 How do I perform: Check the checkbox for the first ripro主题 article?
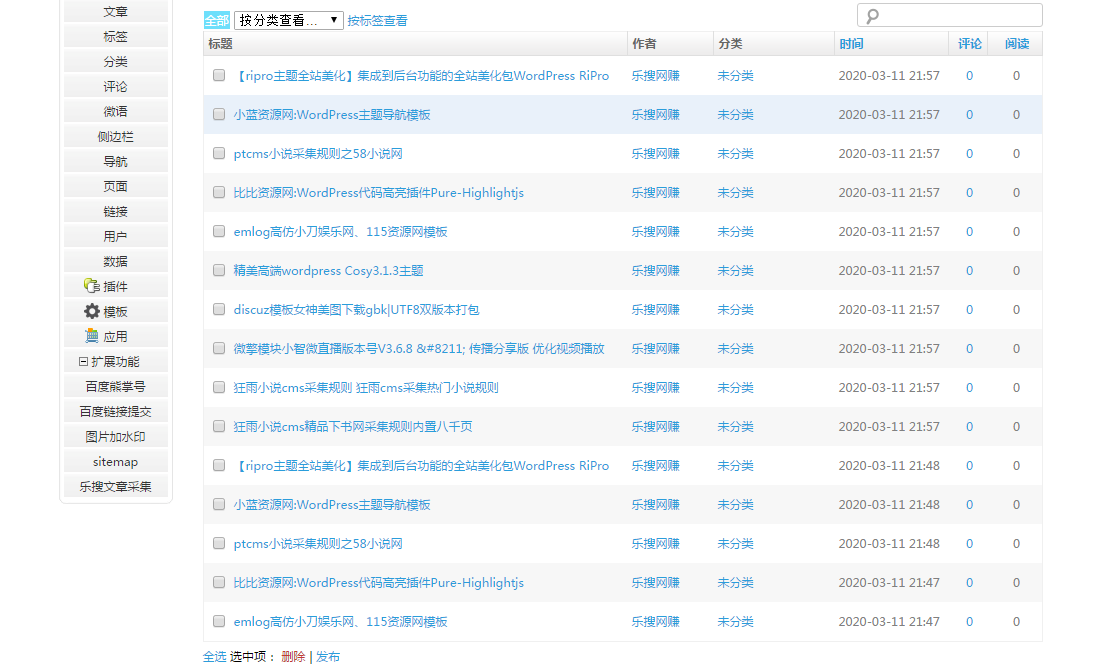[x=218, y=75]
